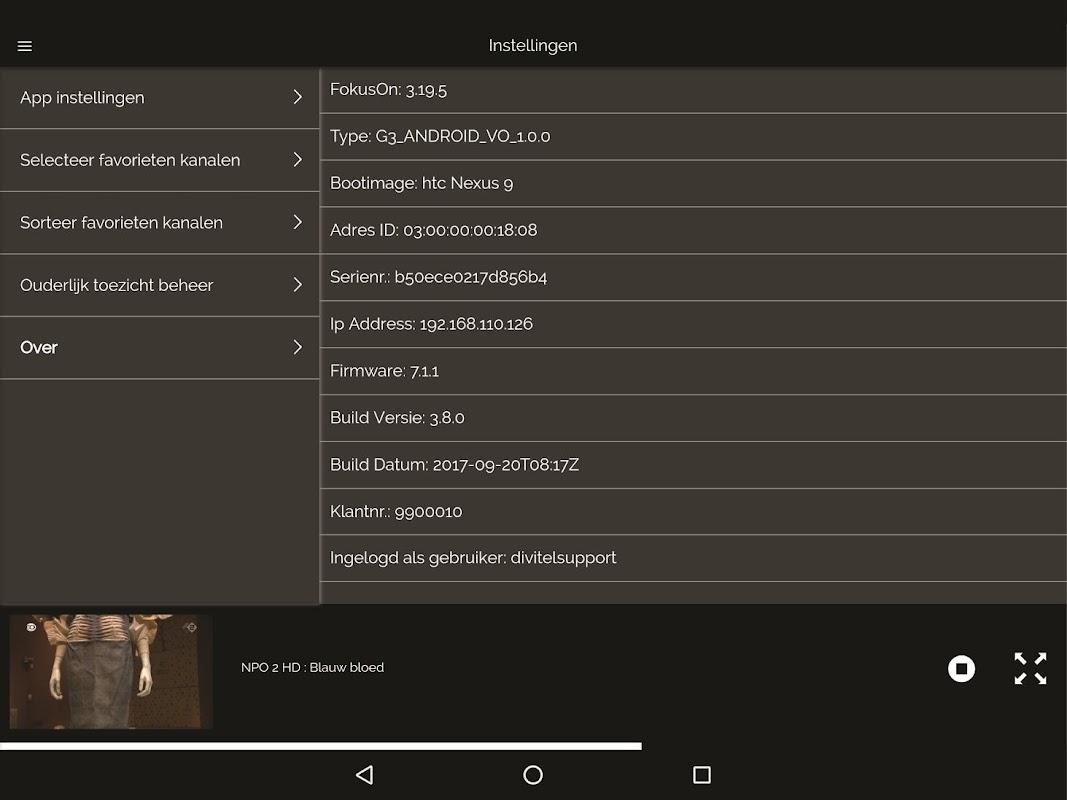Image resolution: width=1067 pixels, height=800 pixels.
Task: Expand Sorteer favorieten kanalen chevron
Action: (297, 222)
